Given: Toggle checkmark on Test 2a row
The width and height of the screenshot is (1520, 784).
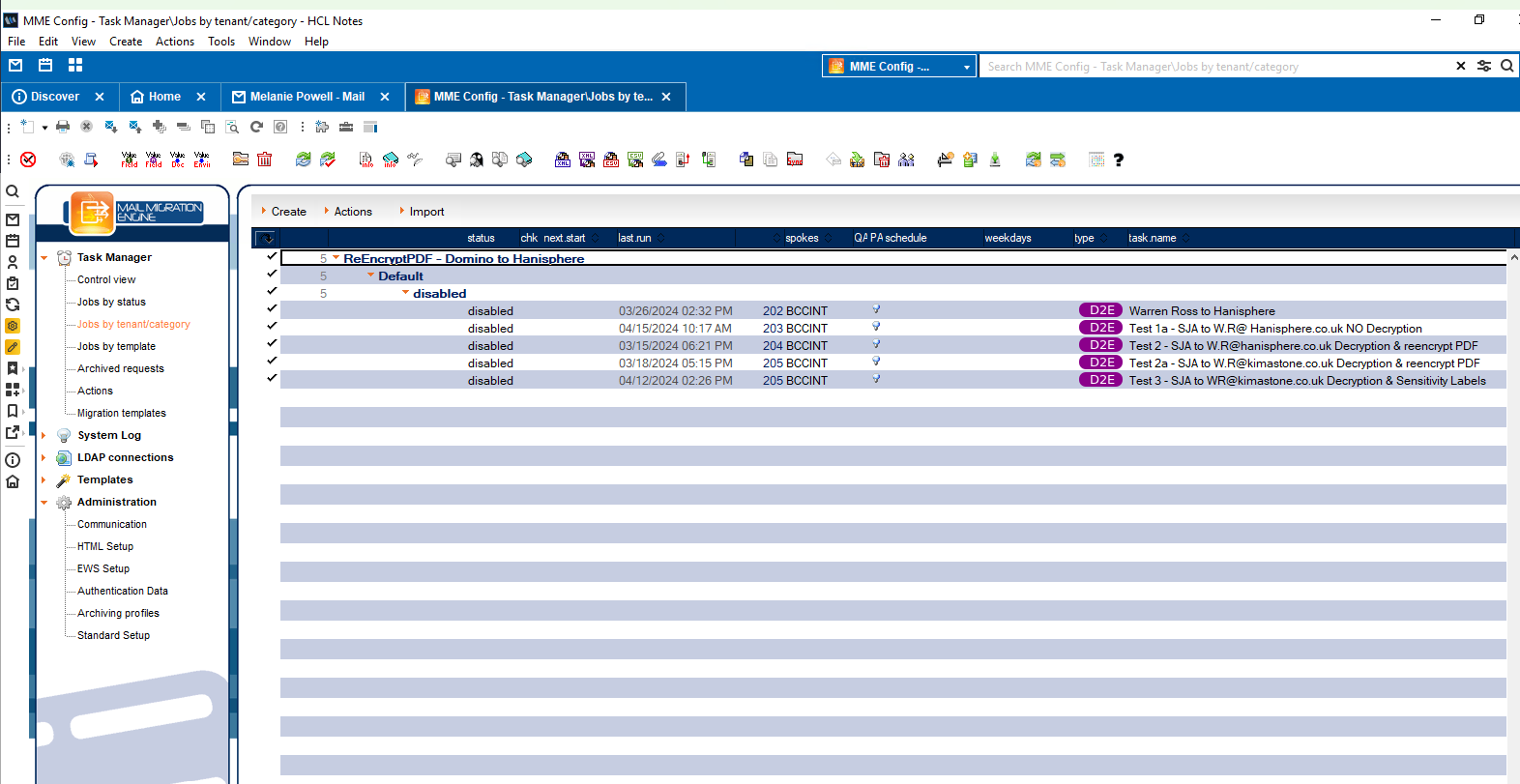Looking at the screenshot, I should 272,361.
